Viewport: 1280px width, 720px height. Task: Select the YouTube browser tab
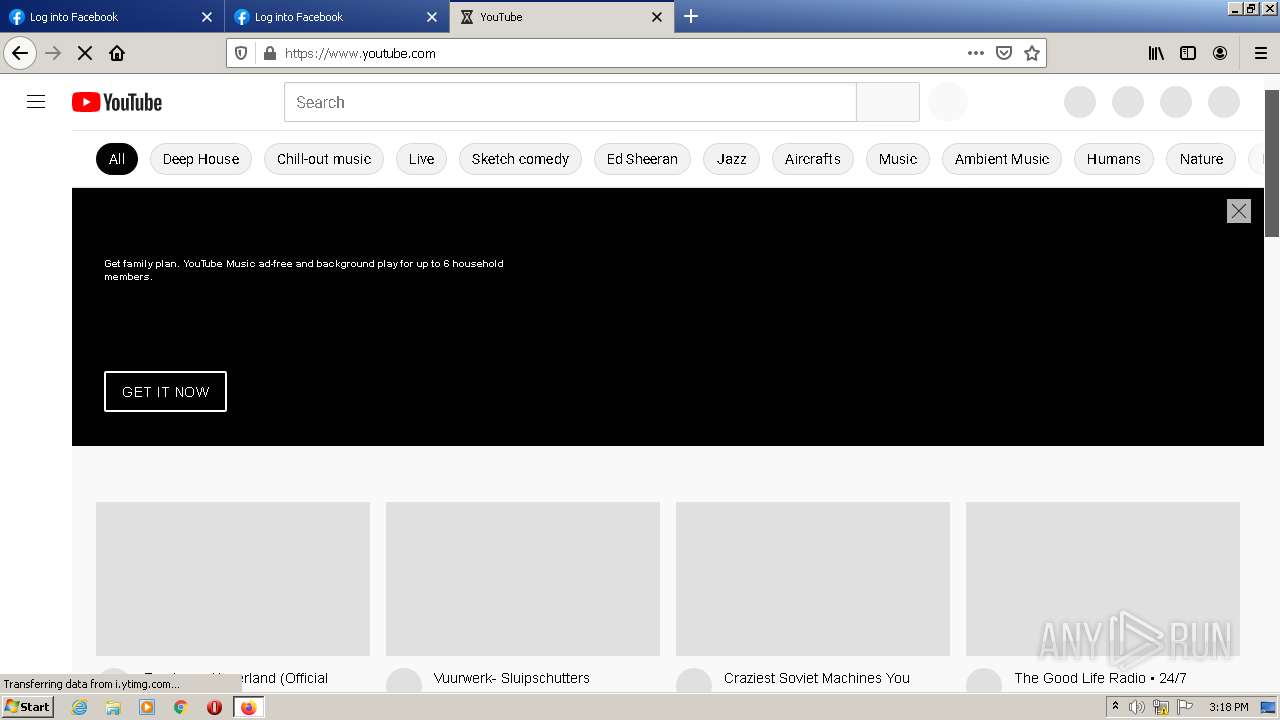562,17
